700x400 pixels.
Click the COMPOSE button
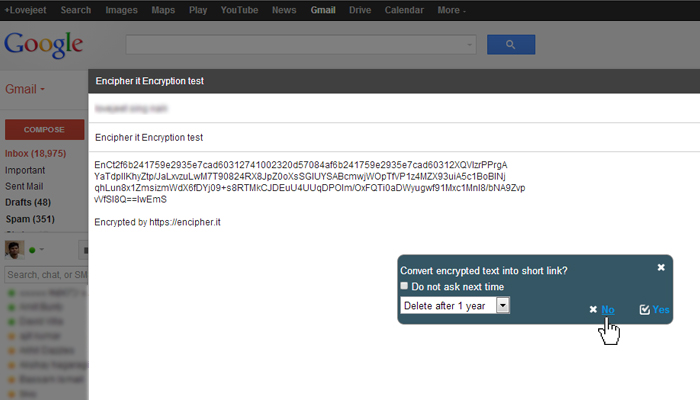(x=44, y=129)
